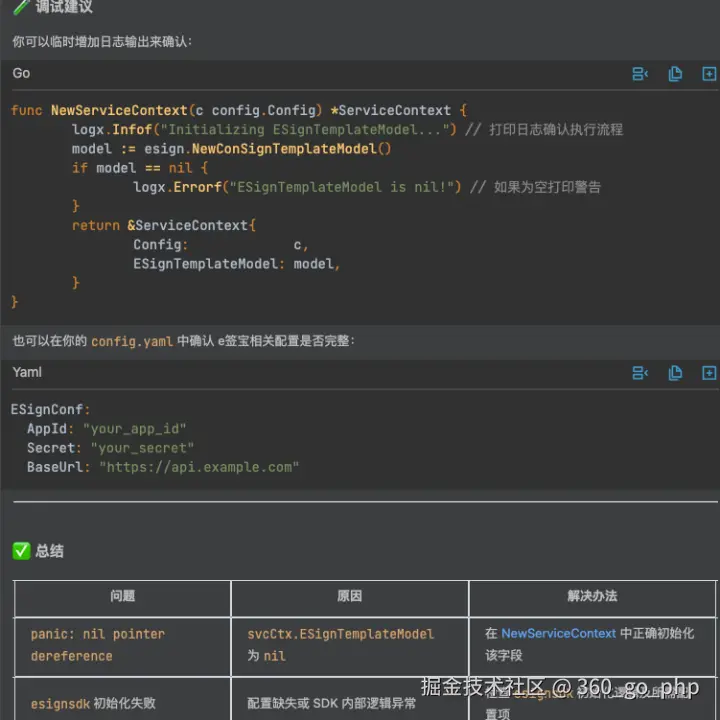Click the 'Config: c,' line
Viewport: 720px width, 720px height.
220,245
